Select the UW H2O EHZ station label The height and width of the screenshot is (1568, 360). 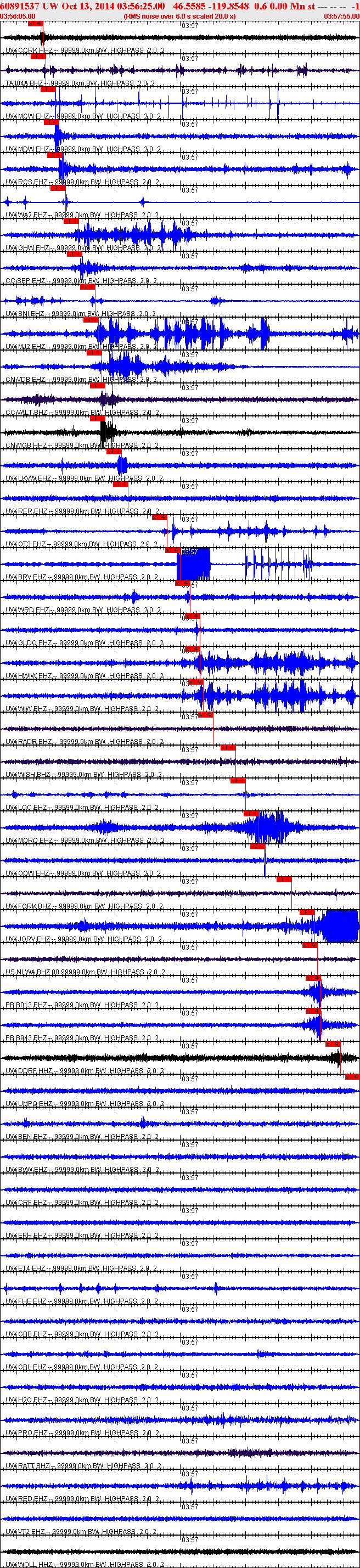(82, 1400)
